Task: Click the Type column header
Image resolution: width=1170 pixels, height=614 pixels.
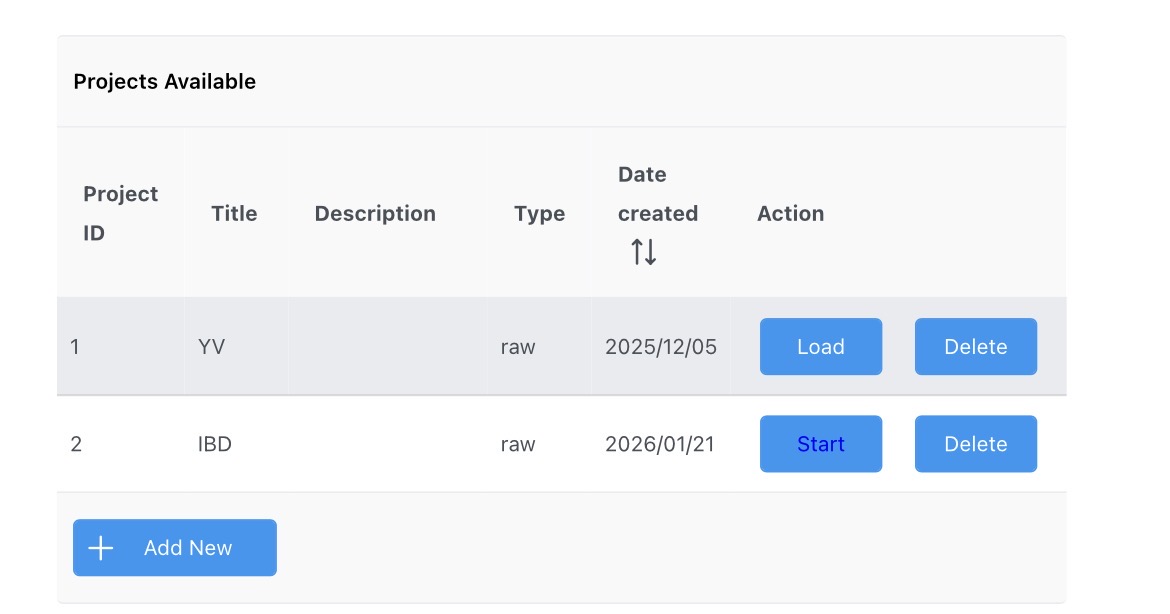Action: tap(539, 213)
